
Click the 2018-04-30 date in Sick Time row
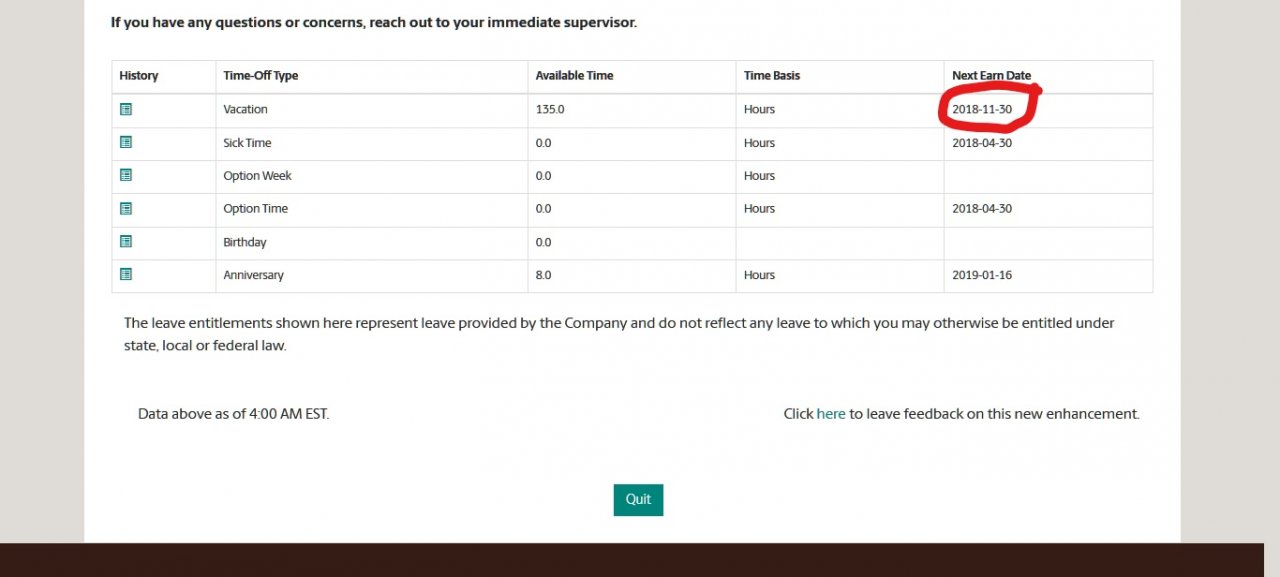coord(982,143)
